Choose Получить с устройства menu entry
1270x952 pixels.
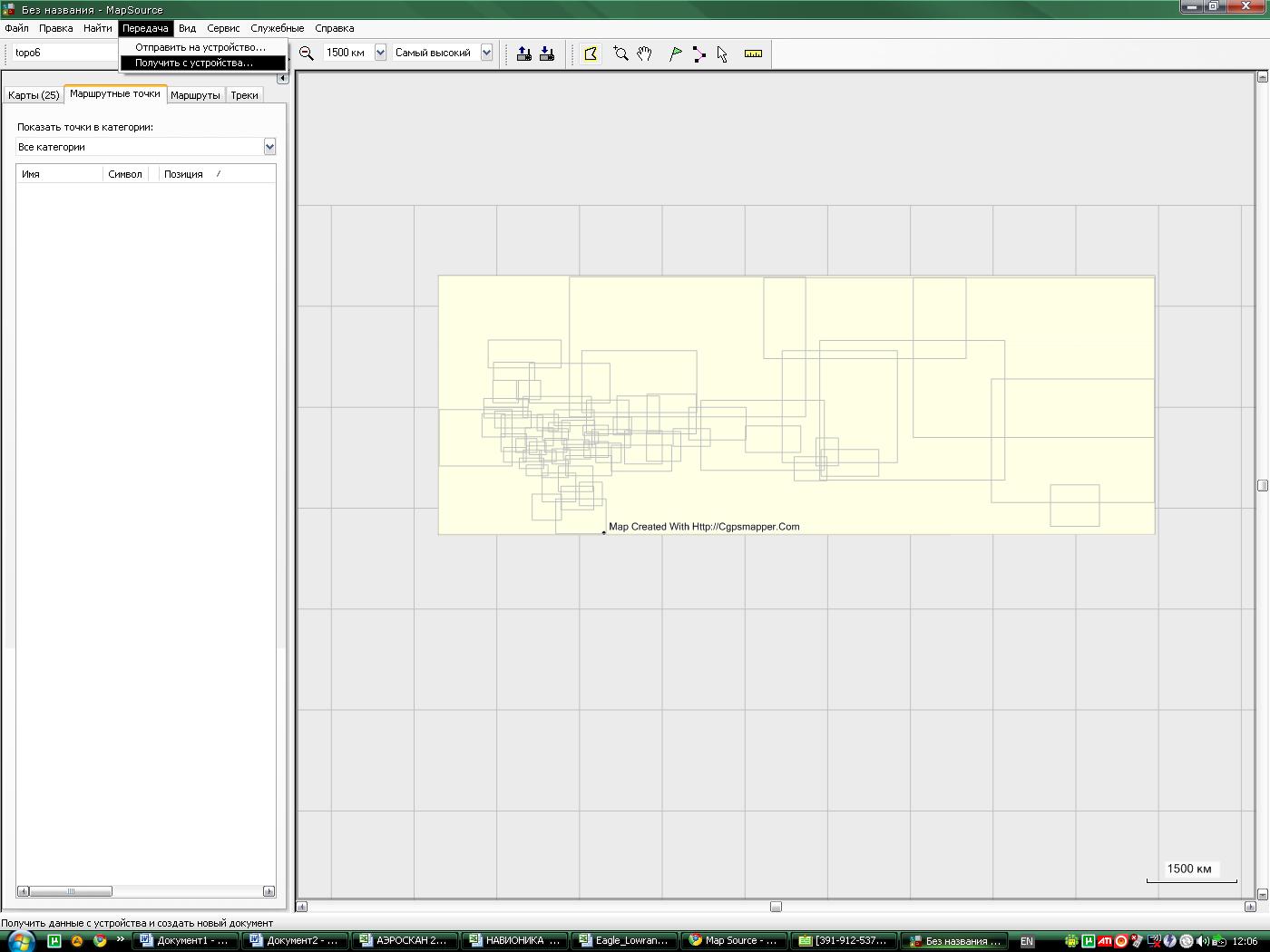194,63
